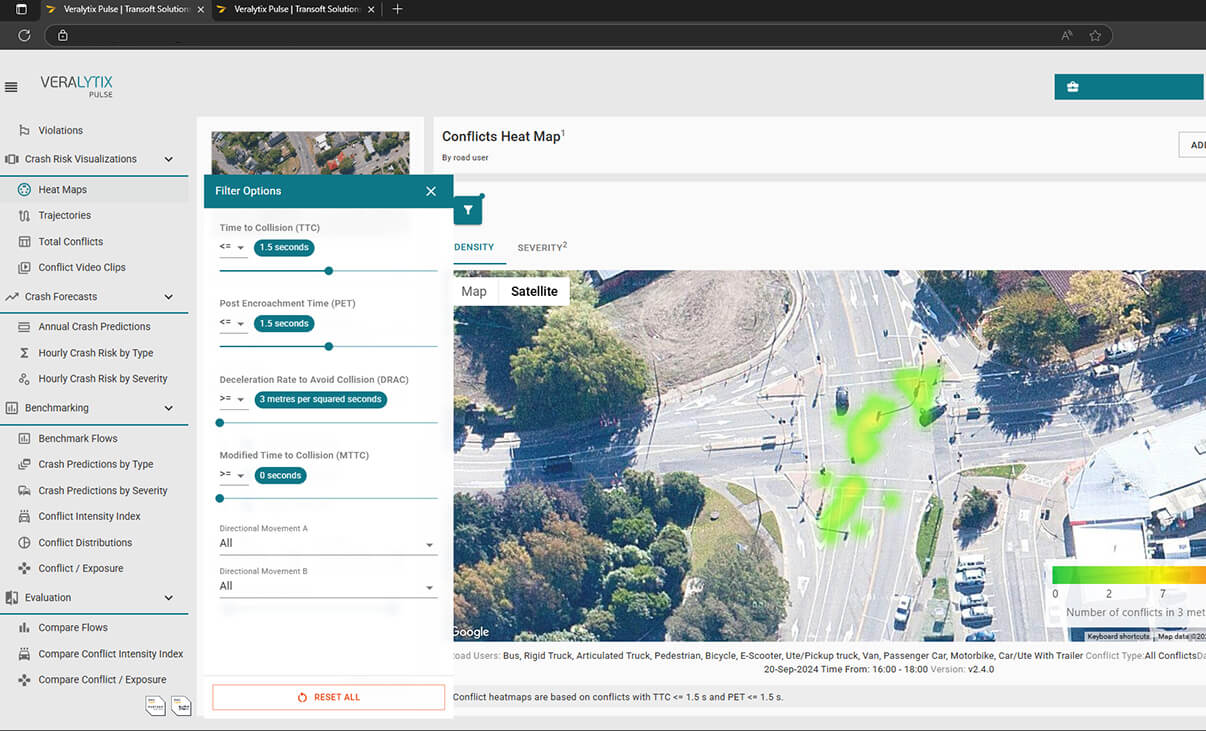Screen dimensions: 1206x731
Task: Open the TTC comparison operator dropdown
Action: (x=232, y=248)
